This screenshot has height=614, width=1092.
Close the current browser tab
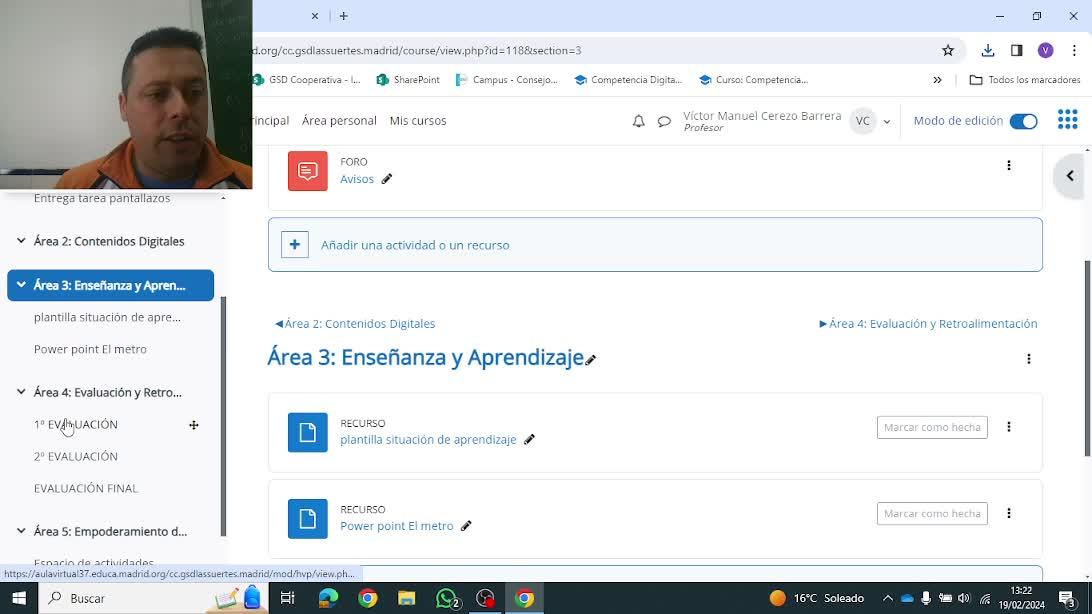pos(315,16)
